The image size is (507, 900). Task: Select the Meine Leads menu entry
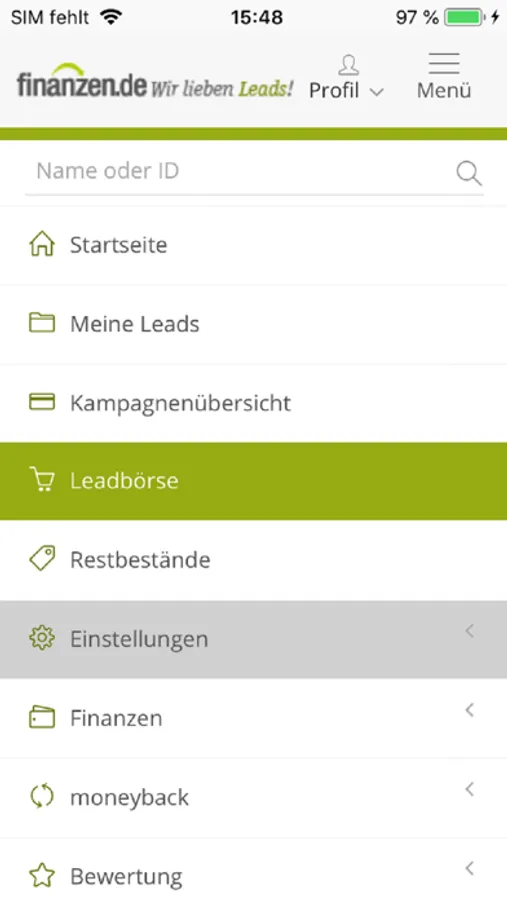point(253,324)
